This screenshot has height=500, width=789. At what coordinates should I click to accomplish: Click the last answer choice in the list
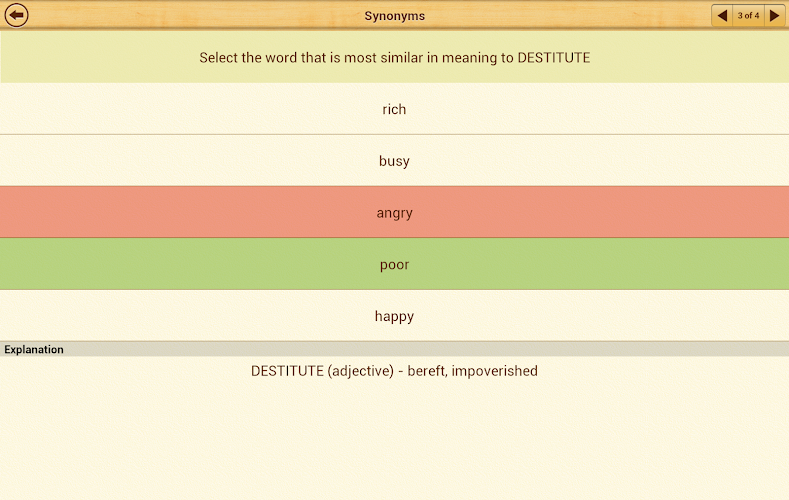(x=394, y=316)
